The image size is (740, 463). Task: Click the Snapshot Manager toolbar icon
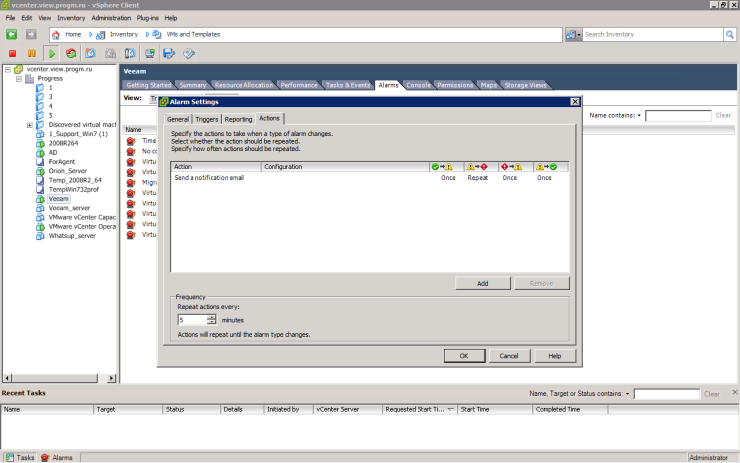coord(130,53)
